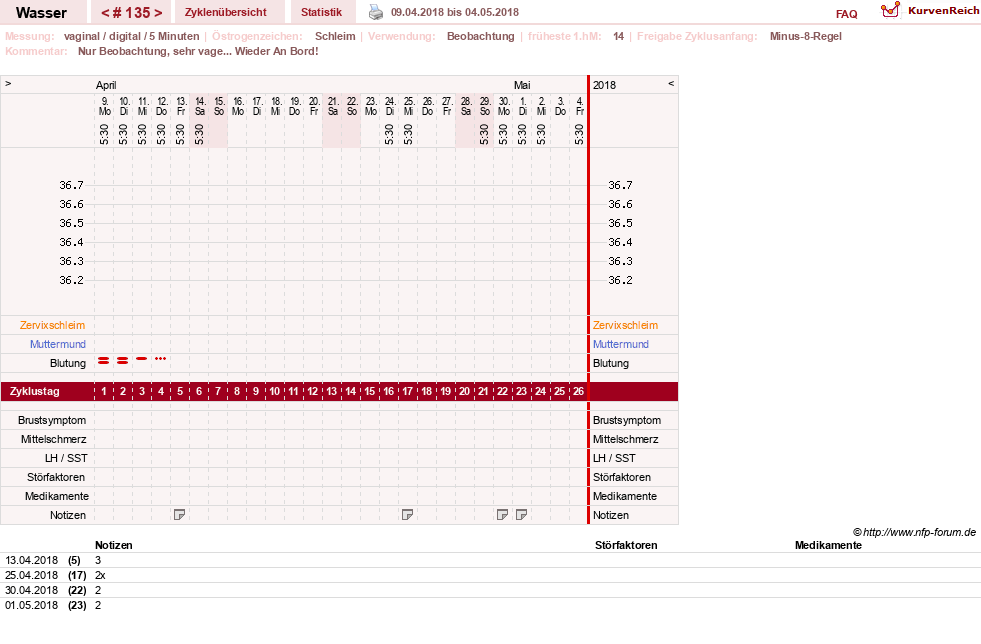Image resolution: width=981 pixels, height=644 pixels.
Task: Click the right-side Muttermund label
Action: click(621, 344)
